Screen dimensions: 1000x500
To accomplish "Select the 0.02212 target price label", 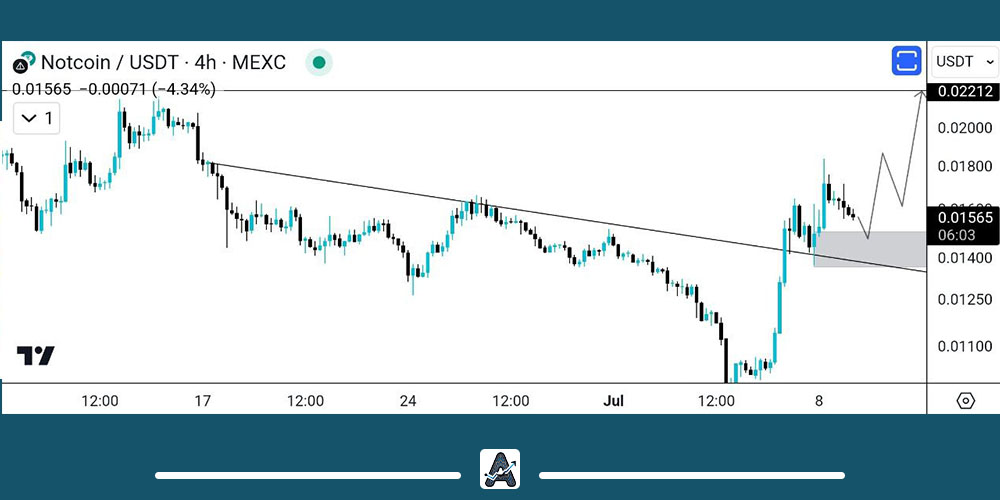I will [x=962, y=93].
